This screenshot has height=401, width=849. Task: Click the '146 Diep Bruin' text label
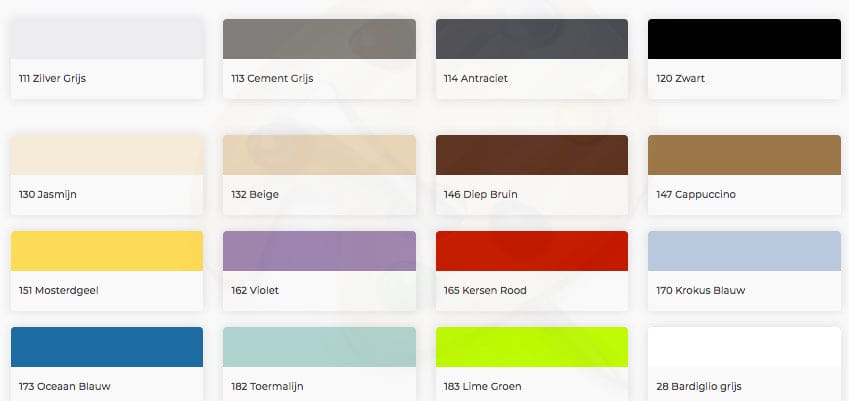481,195
